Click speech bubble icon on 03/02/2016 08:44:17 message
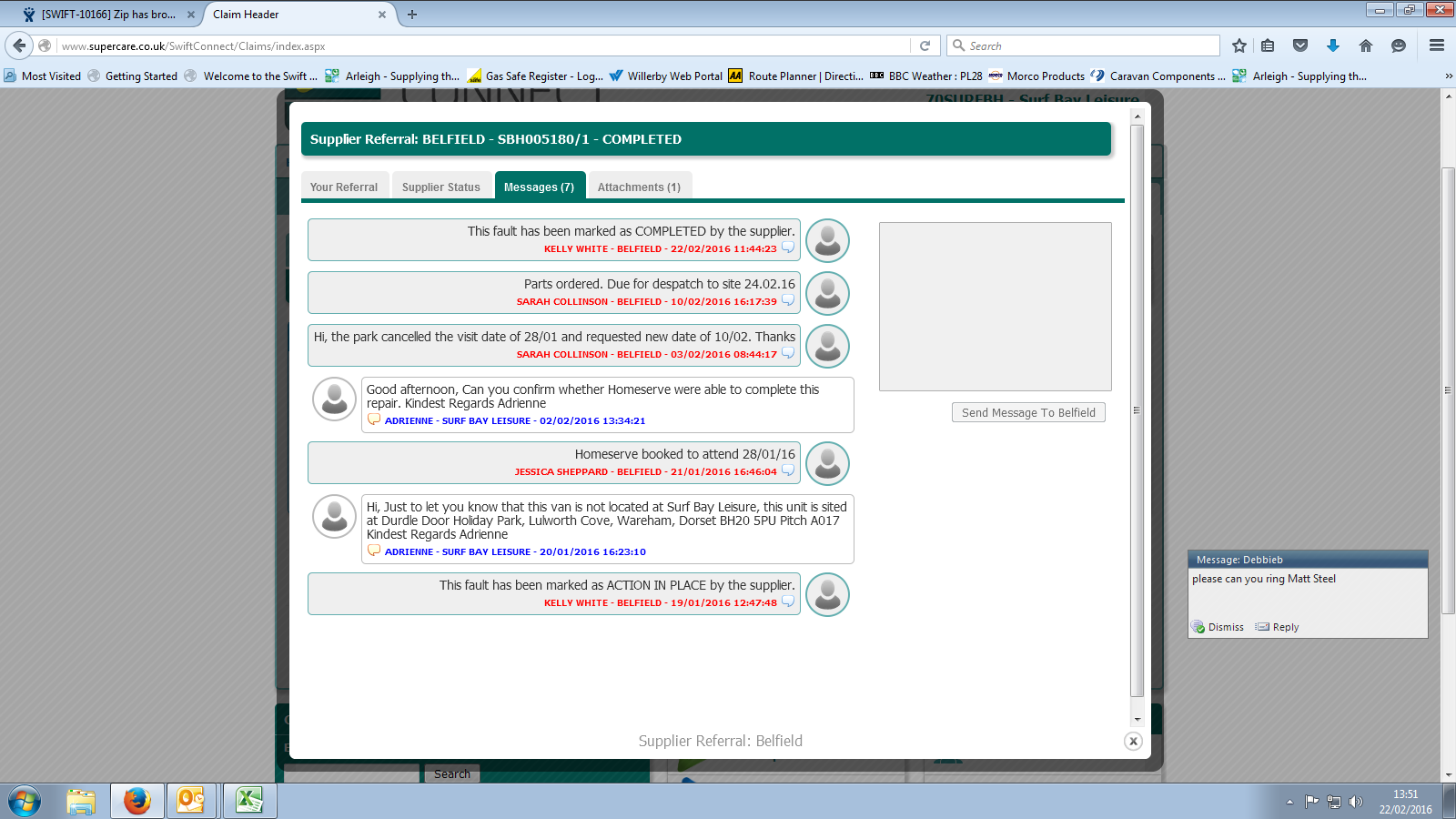The height and width of the screenshot is (819, 1456). pyautogui.click(x=788, y=353)
